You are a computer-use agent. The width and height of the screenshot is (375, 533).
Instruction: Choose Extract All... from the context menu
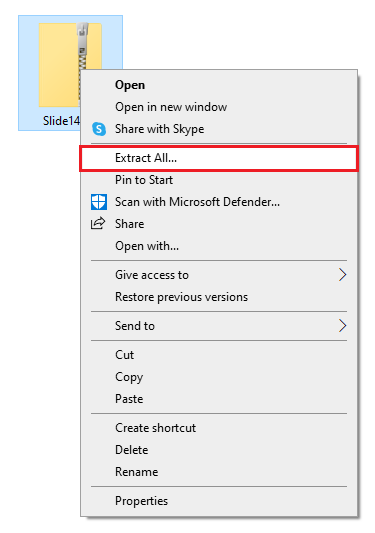[x=219, y=158]
